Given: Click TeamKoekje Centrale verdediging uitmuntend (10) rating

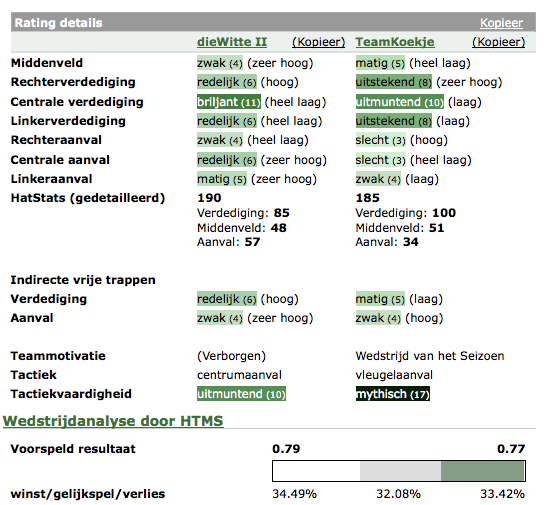Looking at the screenshot, I should pos(400,102).
